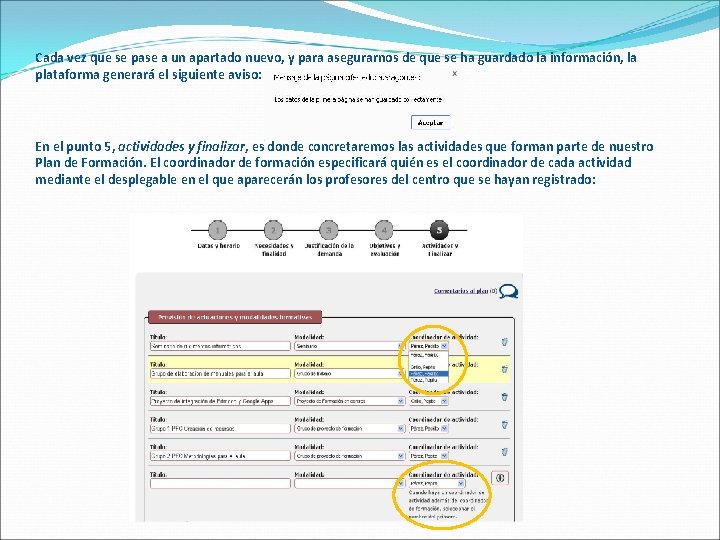Click the empty Título field in last row
The width and height of the screenshot is (720, 540).
tap(220, 484)
